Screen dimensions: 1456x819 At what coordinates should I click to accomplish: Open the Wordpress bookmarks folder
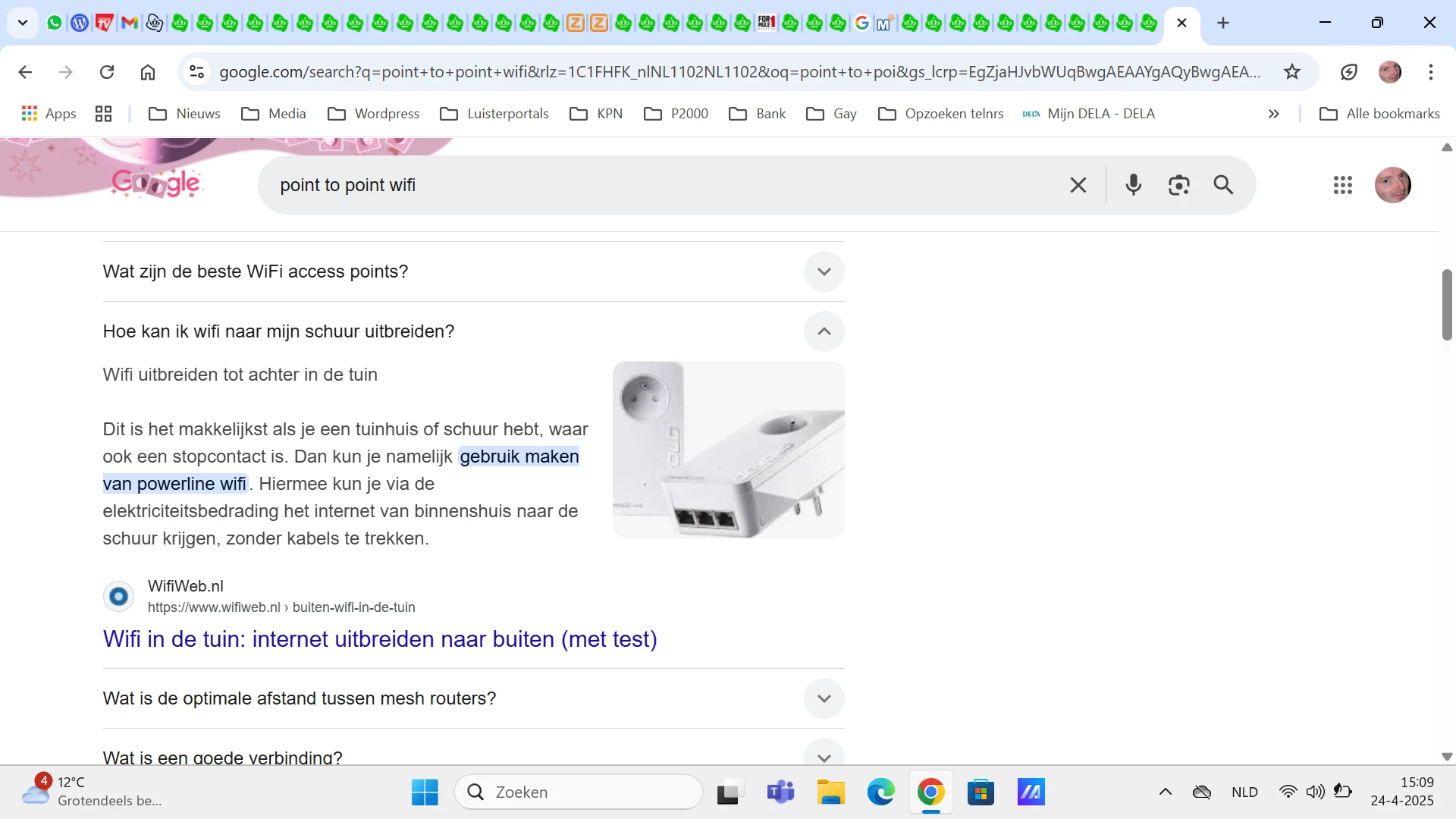[373, 114]
